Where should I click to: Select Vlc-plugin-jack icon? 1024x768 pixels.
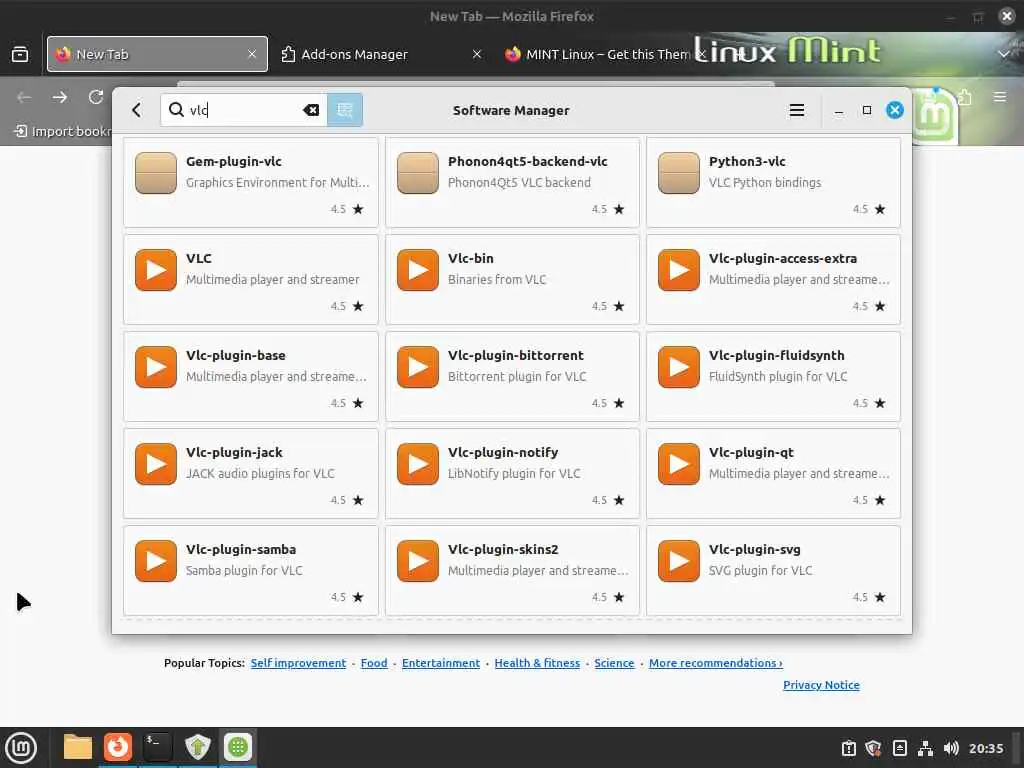[156, 464]
